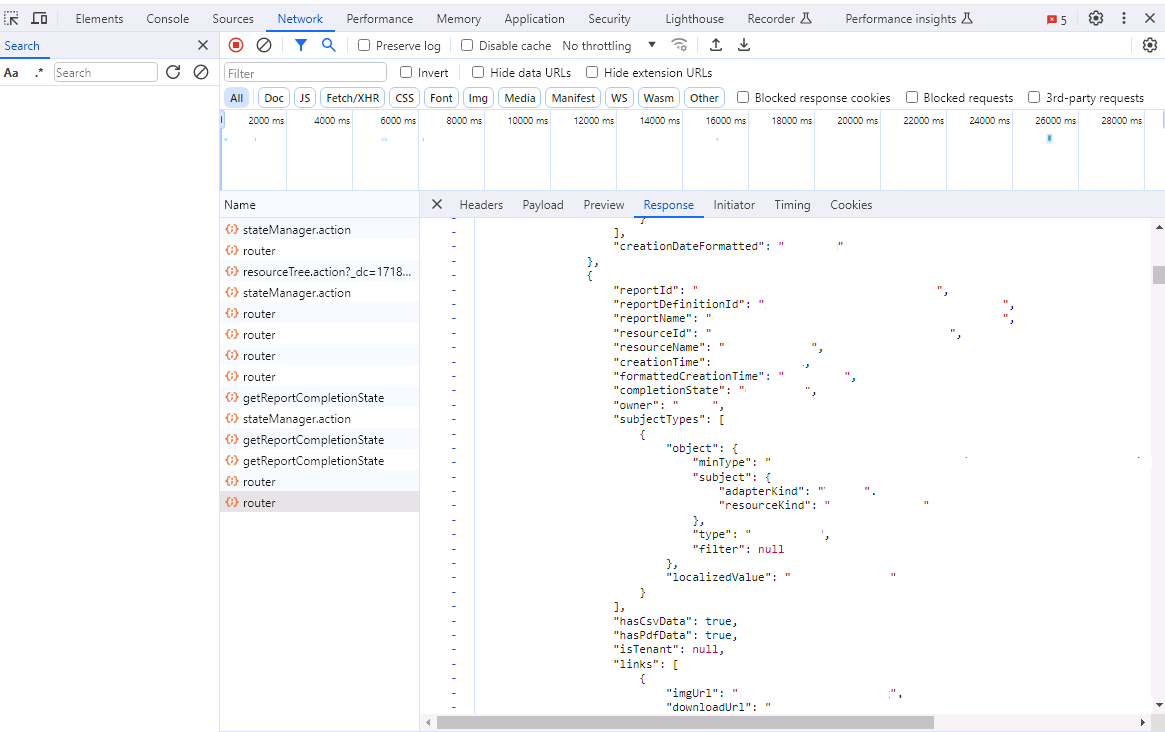Screen dimensions: 1165x732
Task: Click the 5 issues indicator
Action: (1057, 19)
